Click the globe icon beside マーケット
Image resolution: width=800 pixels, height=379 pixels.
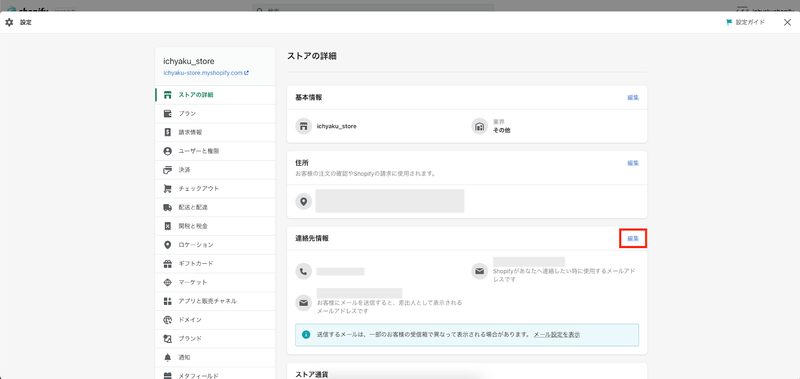click(x=167, y=282)
